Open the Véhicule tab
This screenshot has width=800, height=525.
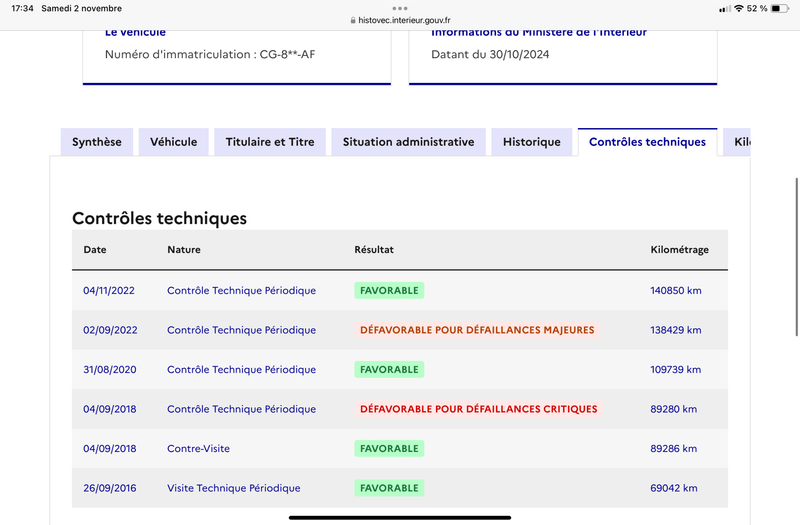coord(173,142)
